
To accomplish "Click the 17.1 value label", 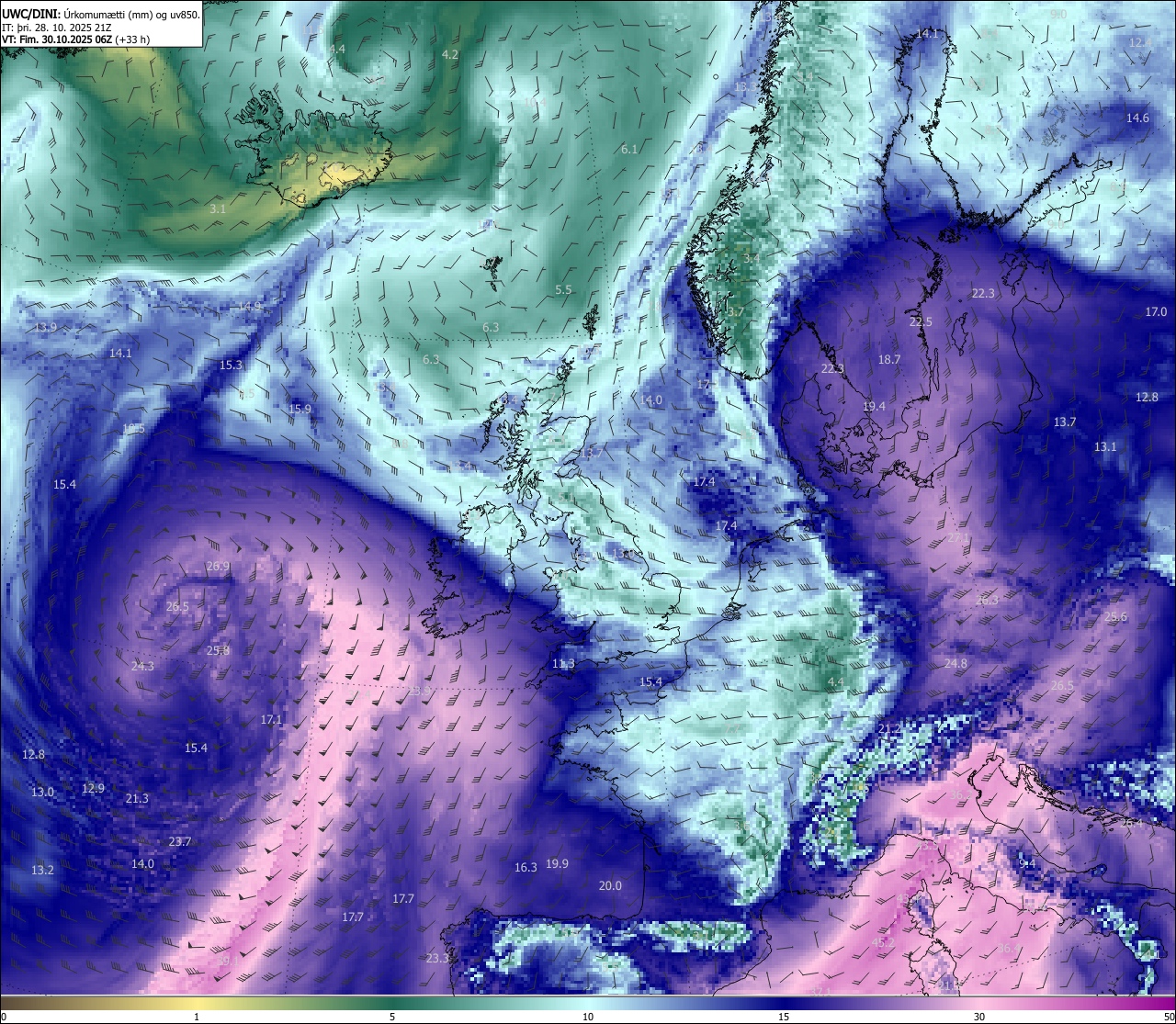I will 271,719.
